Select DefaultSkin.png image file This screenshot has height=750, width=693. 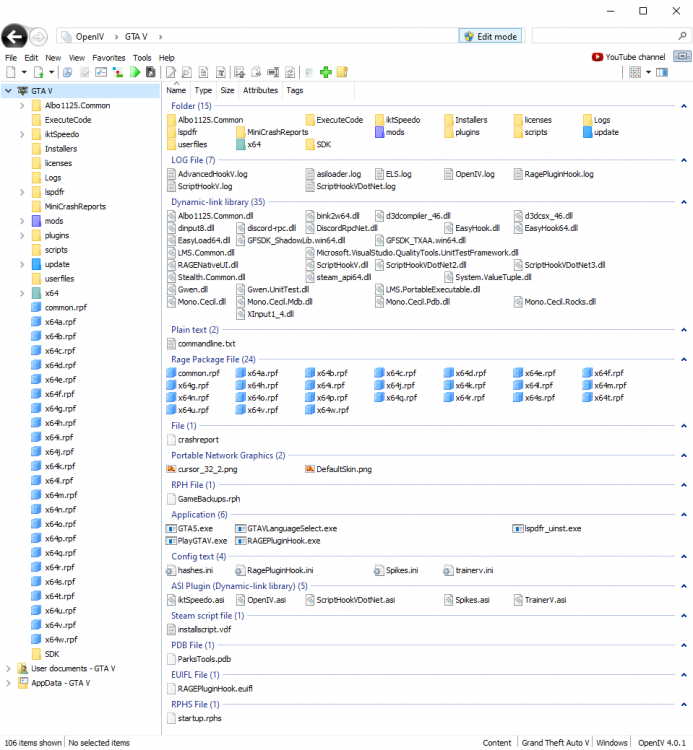339,469
